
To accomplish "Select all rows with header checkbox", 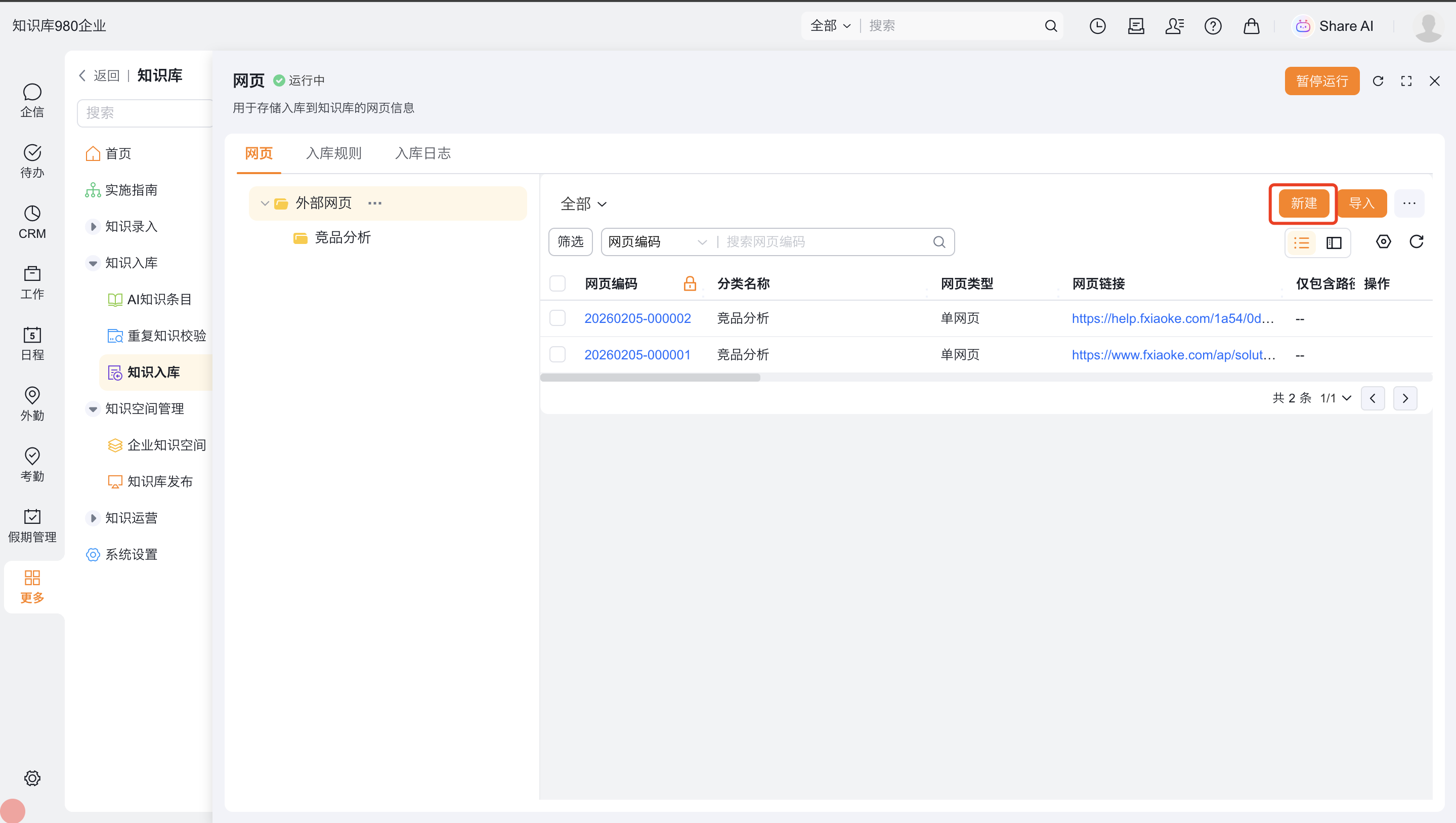I will coord(558,283).
